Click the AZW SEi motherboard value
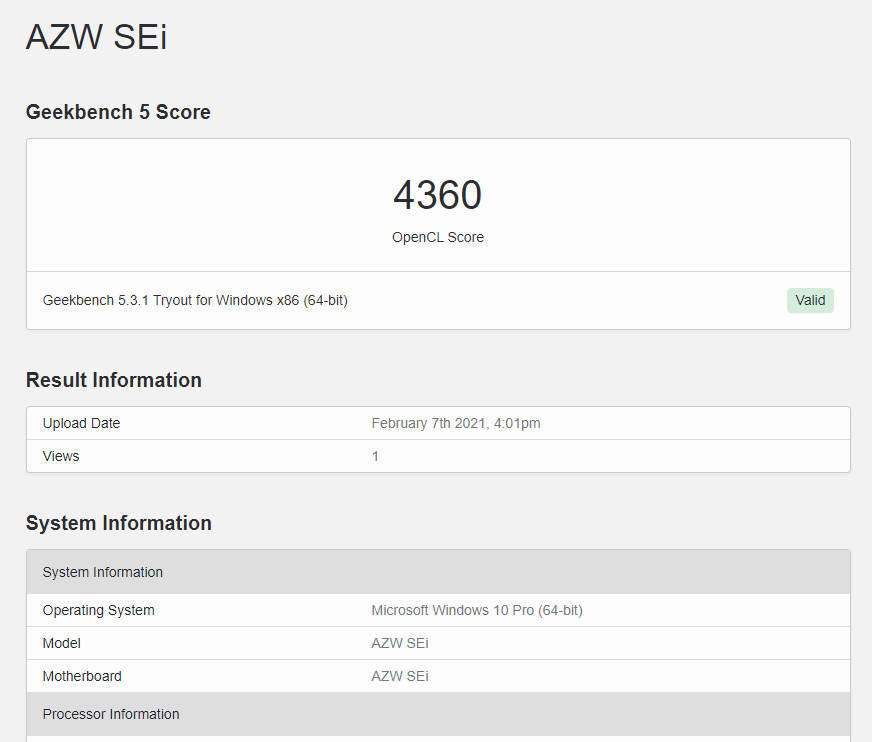The height and width of the screenshot is (742, 872). [400, 676]
